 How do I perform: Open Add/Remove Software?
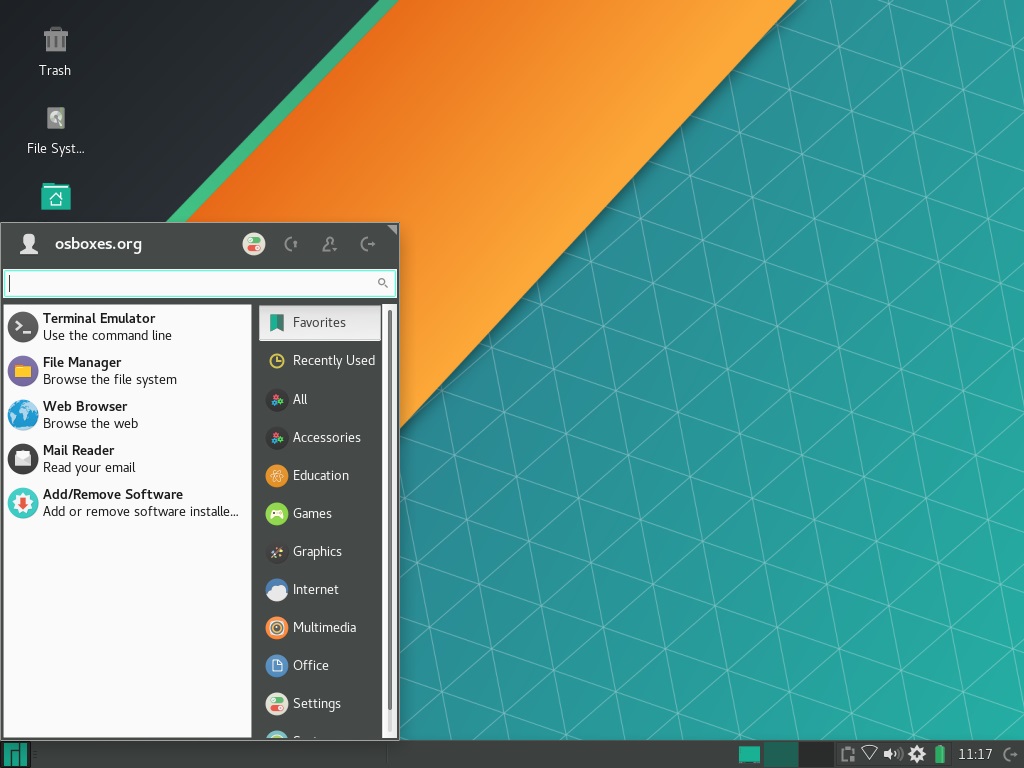point(112,502)
